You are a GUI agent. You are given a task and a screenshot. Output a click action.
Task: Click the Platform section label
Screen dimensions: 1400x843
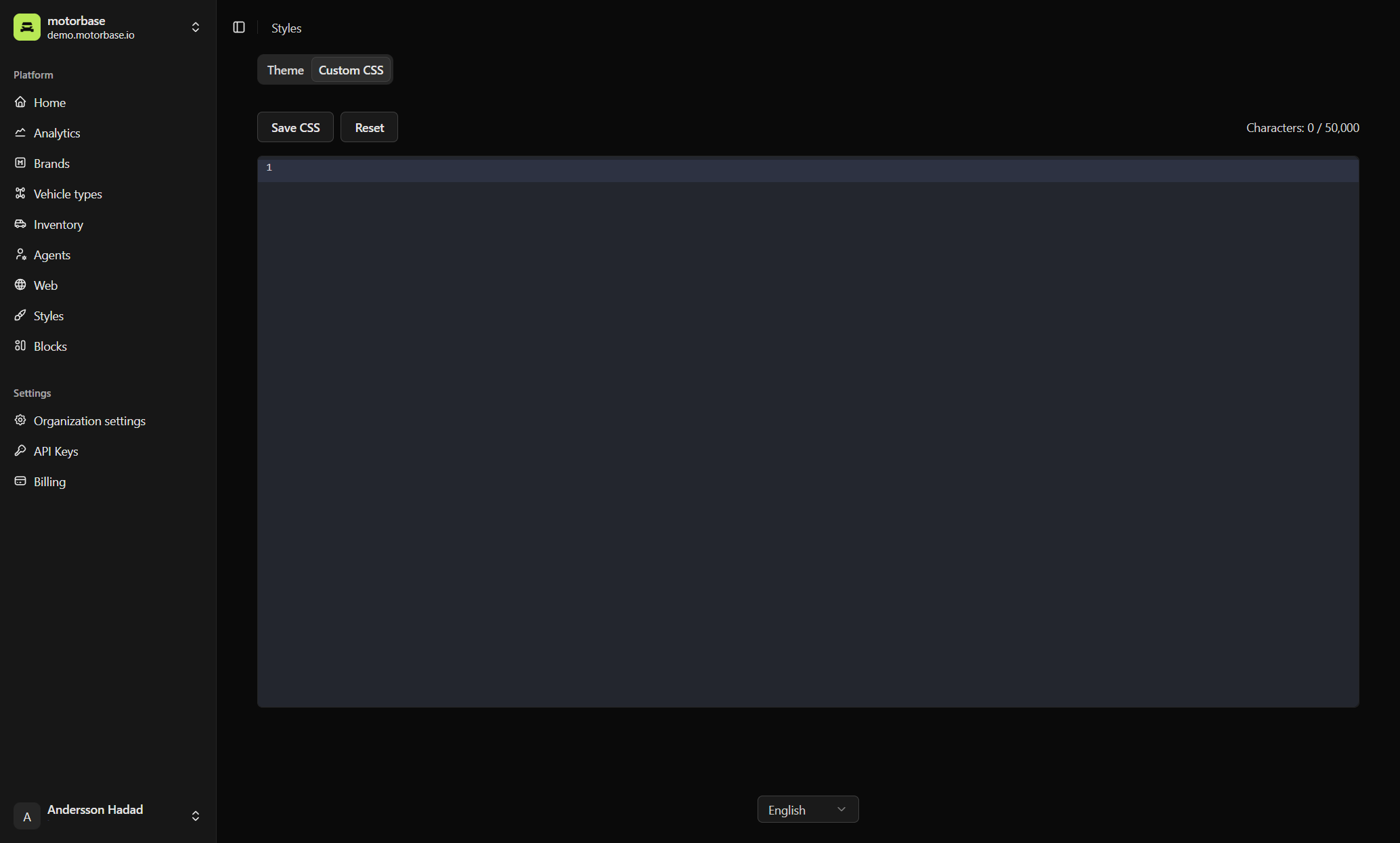point(33,74)
